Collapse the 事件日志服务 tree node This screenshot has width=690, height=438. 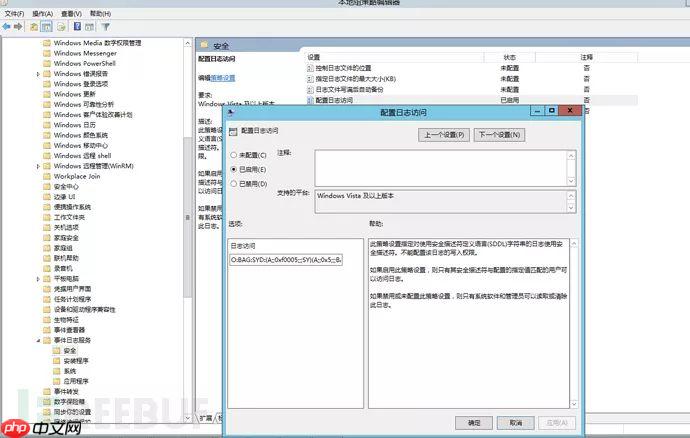pos(38,340)
